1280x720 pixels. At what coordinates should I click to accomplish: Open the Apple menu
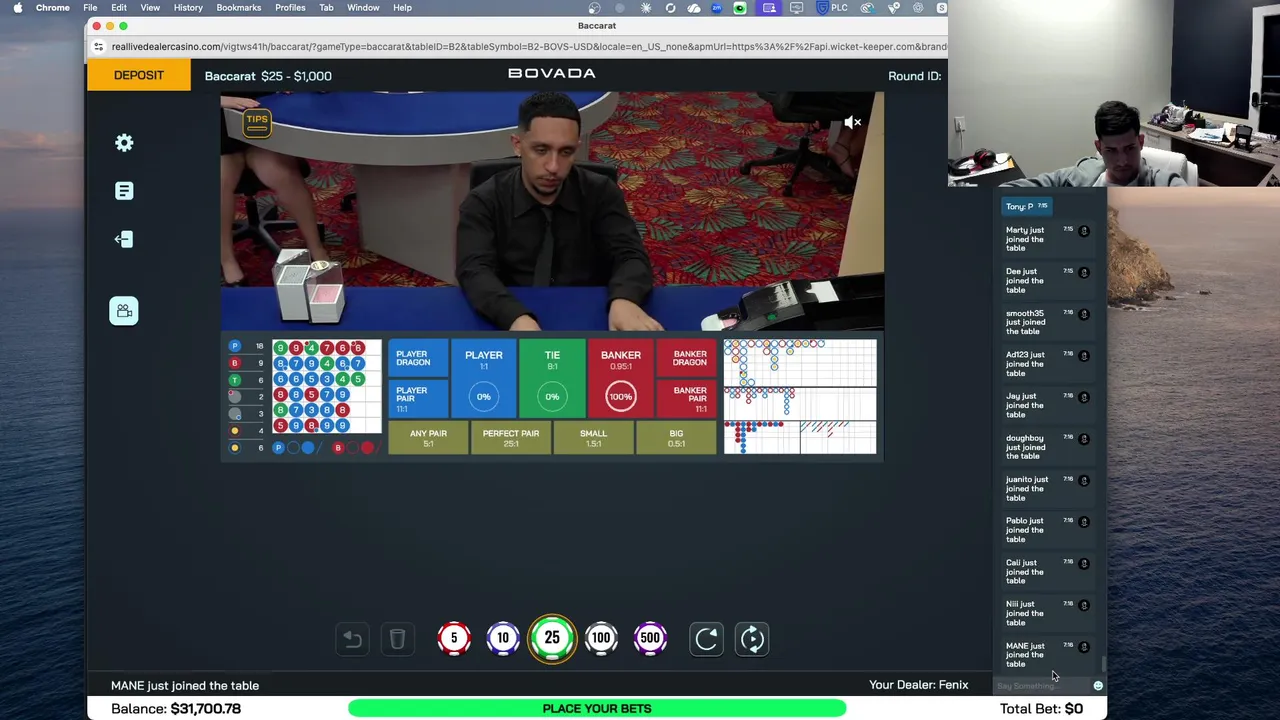(18, 7)
